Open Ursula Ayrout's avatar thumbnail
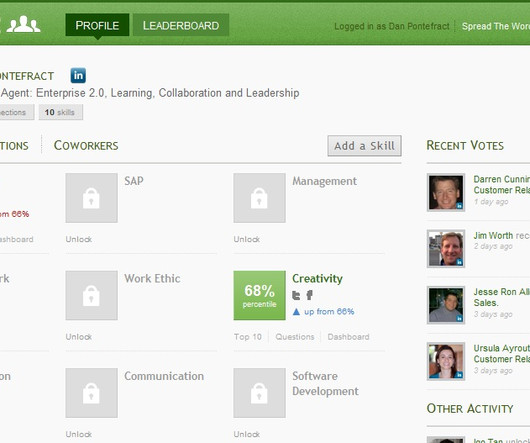The width and height of the screenshot is (530, 443). (446, 361)
